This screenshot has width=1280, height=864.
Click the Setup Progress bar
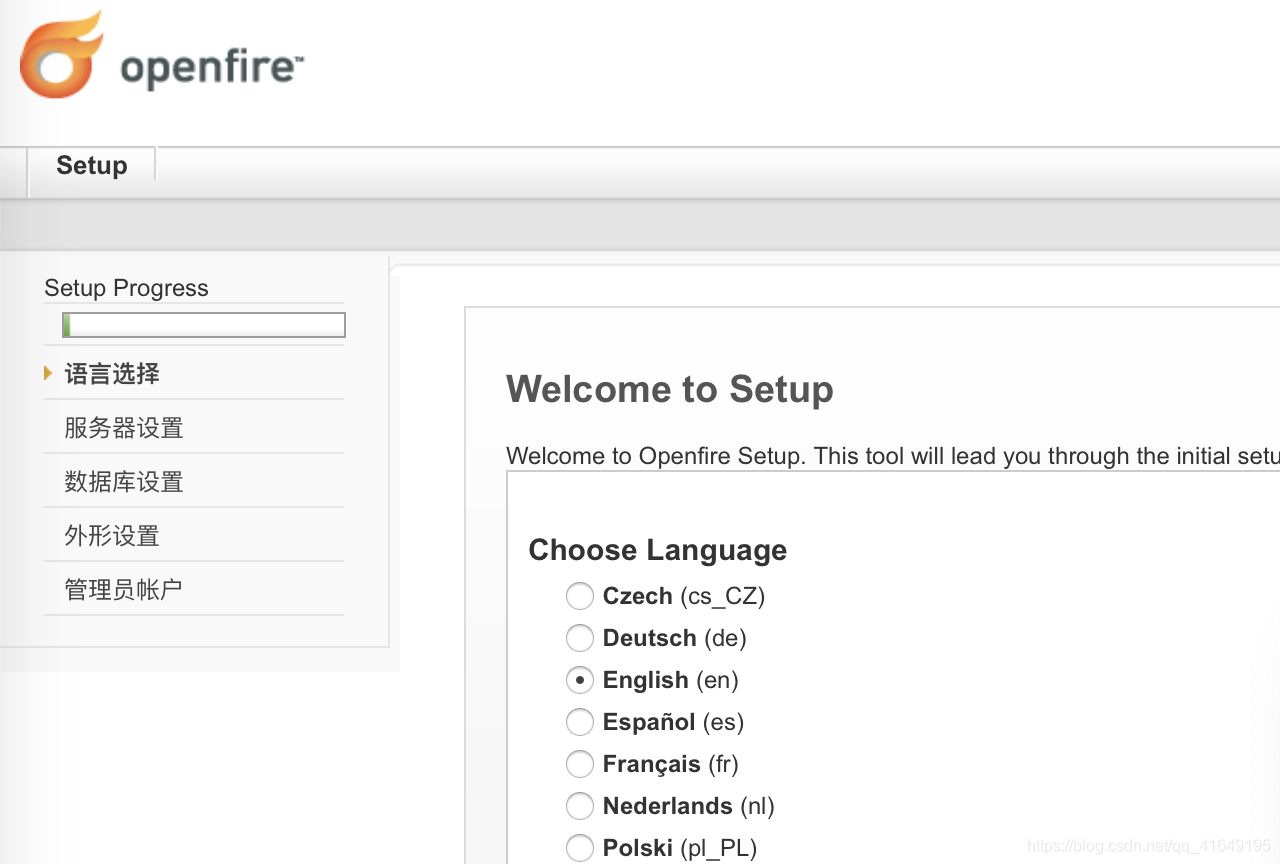203,324
